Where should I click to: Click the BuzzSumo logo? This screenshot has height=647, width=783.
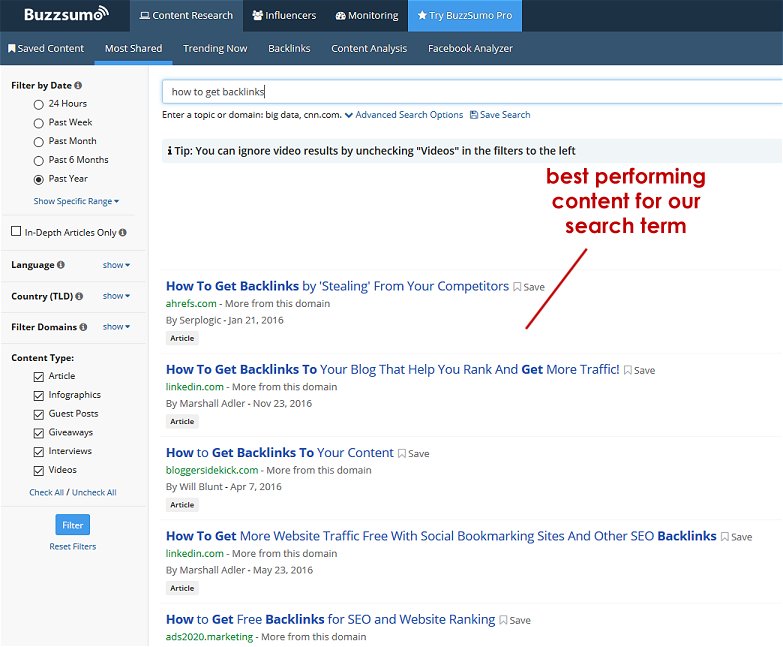(66, 14)
